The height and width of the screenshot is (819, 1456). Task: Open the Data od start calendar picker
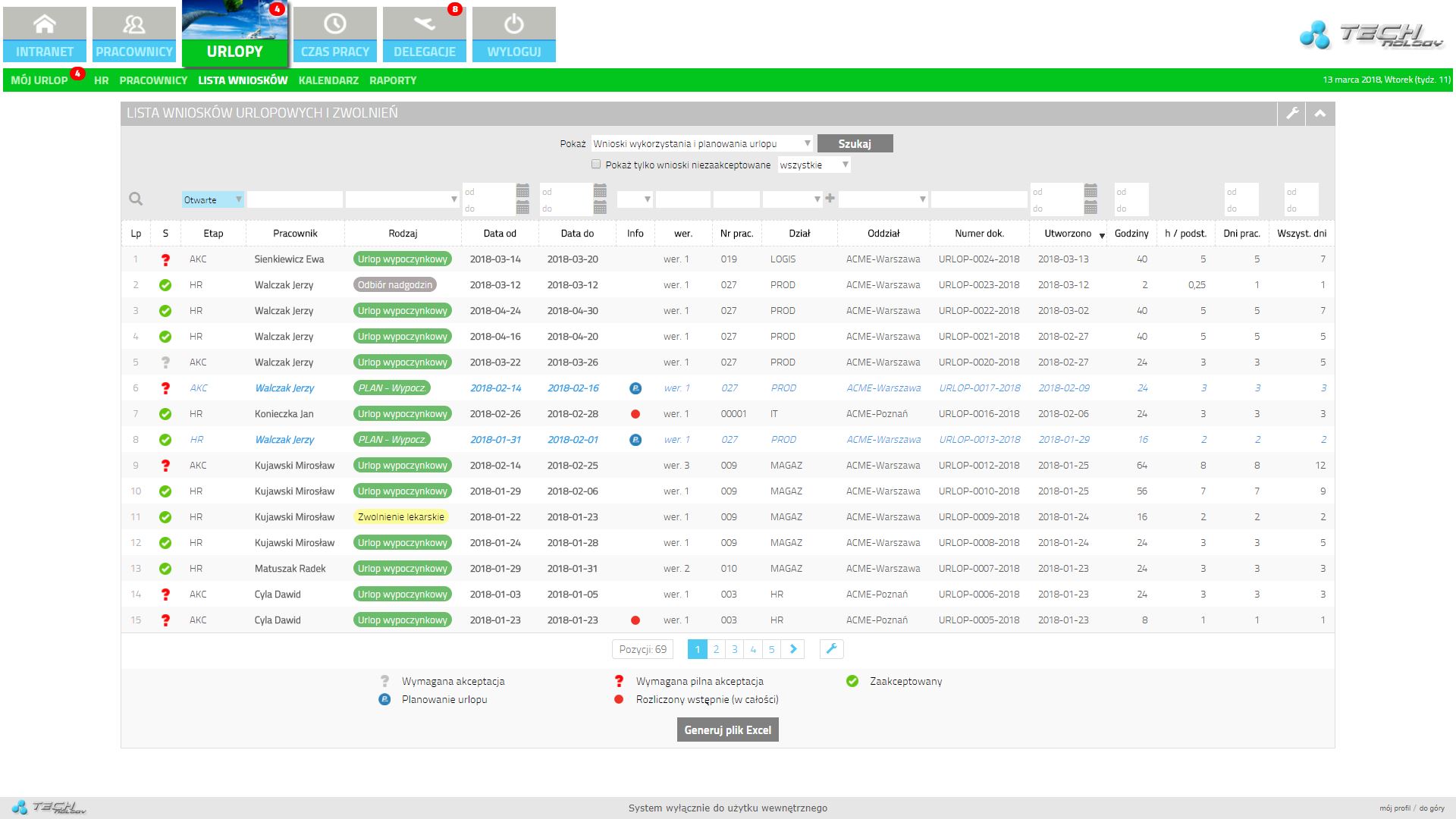522,190
